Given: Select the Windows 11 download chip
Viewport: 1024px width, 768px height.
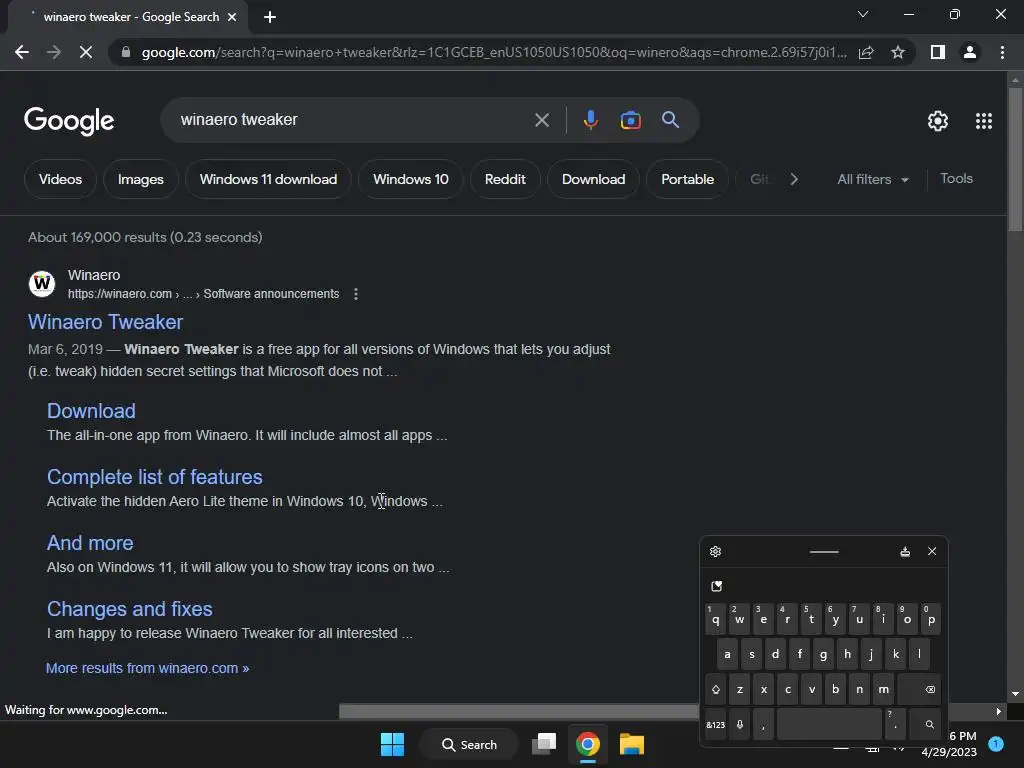Looking at the screenshot, I should click(268, 179).
